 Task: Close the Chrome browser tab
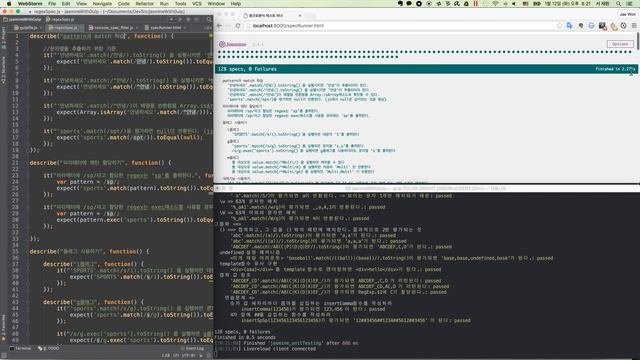point(300,16)
